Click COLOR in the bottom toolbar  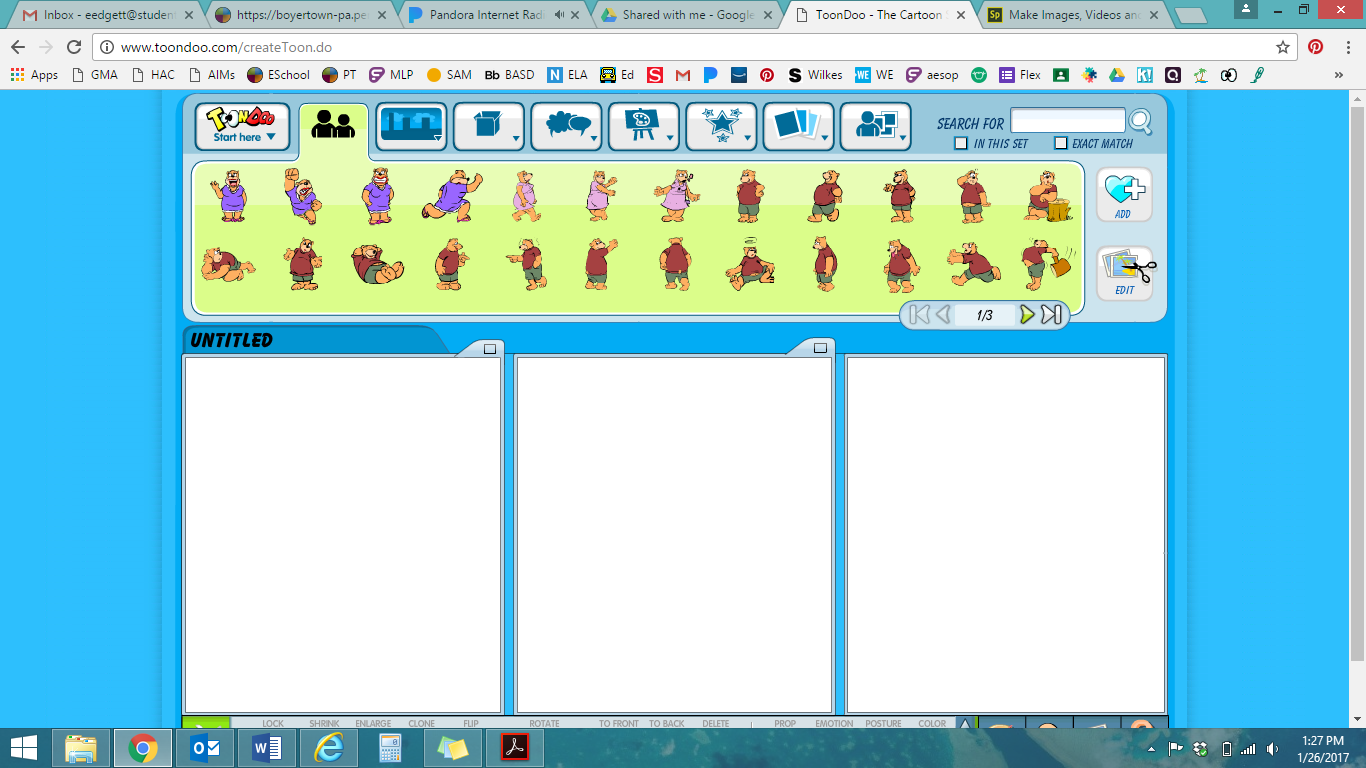point(930,723)
